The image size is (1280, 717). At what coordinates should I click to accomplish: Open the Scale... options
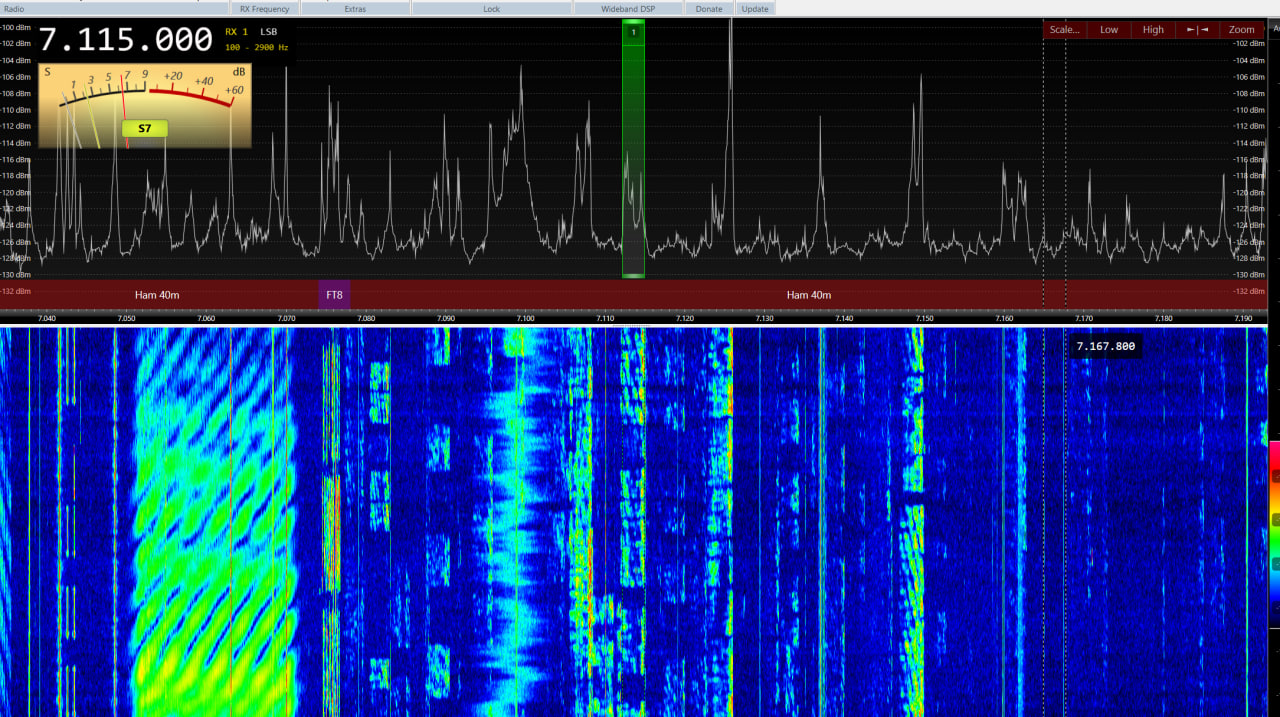point(1064,30)
